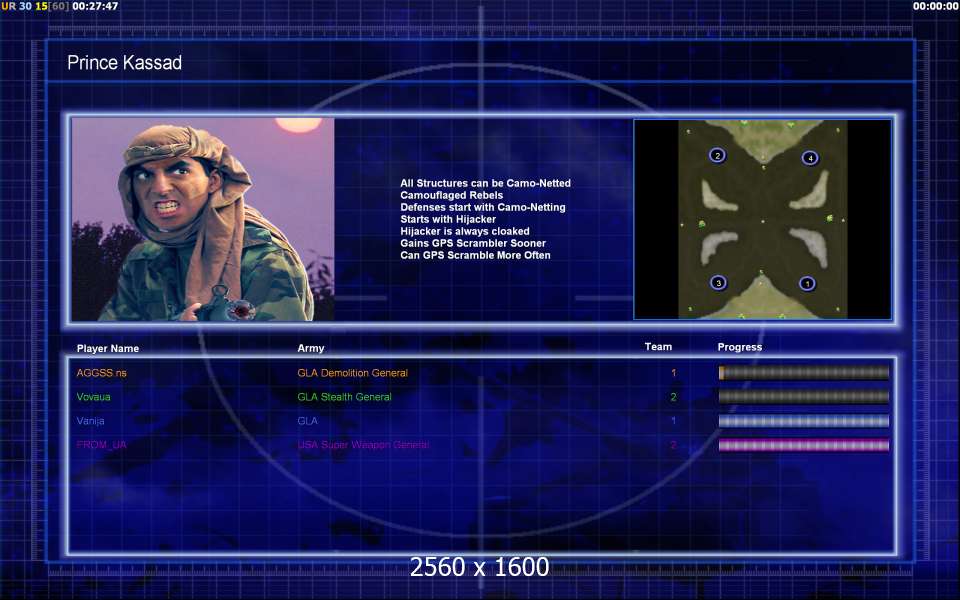Click start position marker 2 on minimap
This screenshot has width=960, height=600.
718,155
